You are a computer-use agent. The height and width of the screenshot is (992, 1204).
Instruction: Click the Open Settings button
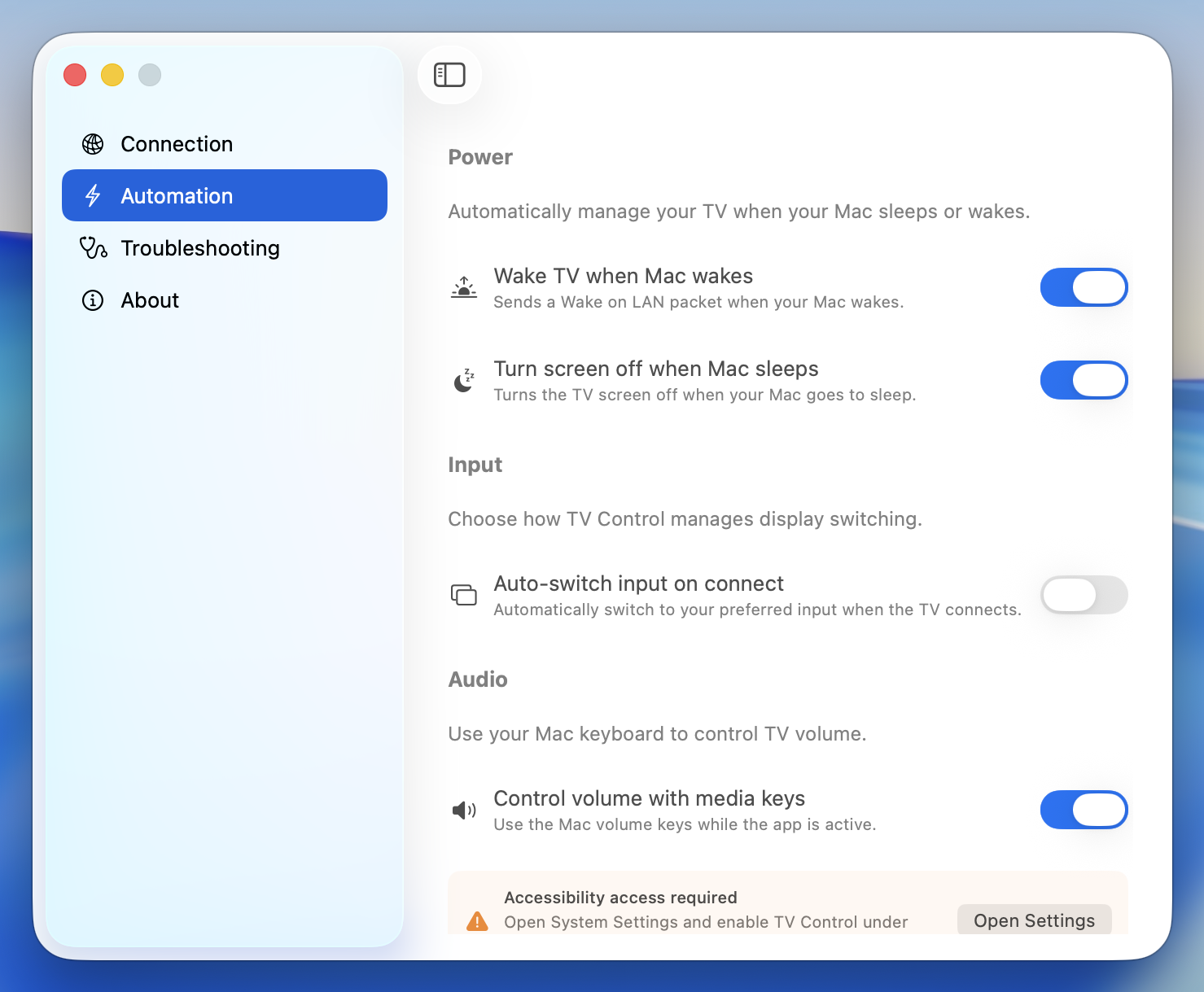point(1034,920)
